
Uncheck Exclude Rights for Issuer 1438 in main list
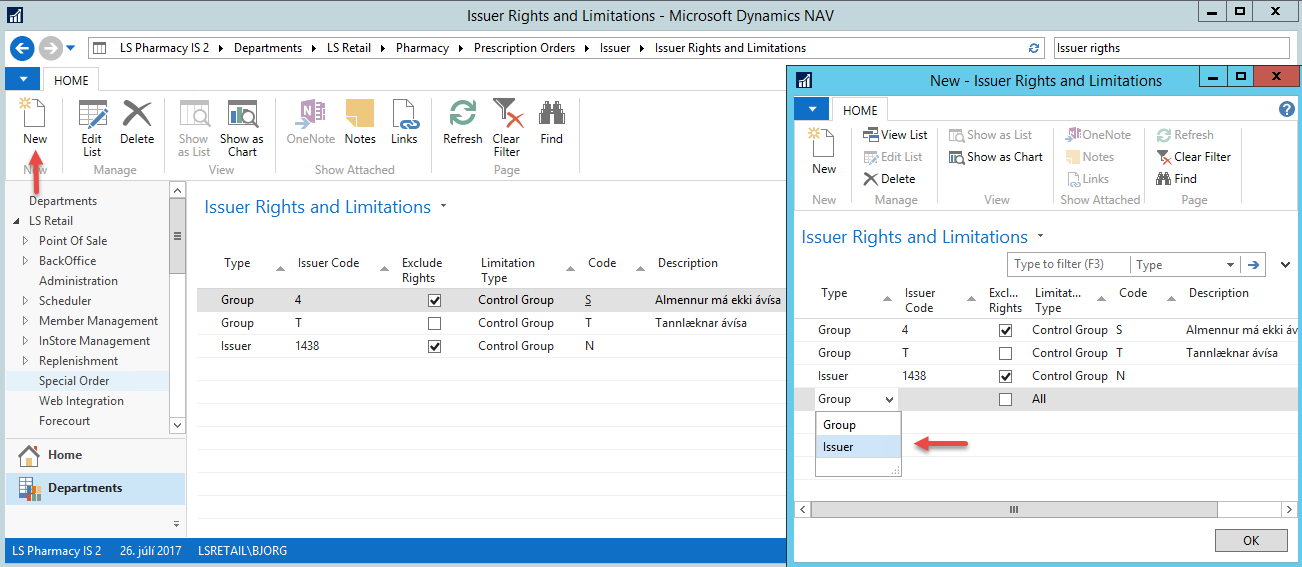click(x=434, y=346)
